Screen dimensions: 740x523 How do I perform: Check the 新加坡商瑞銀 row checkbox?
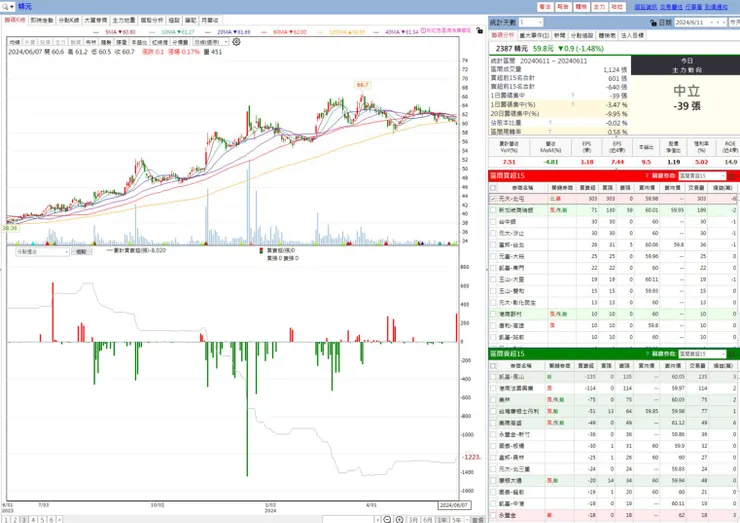coord(493,210)
